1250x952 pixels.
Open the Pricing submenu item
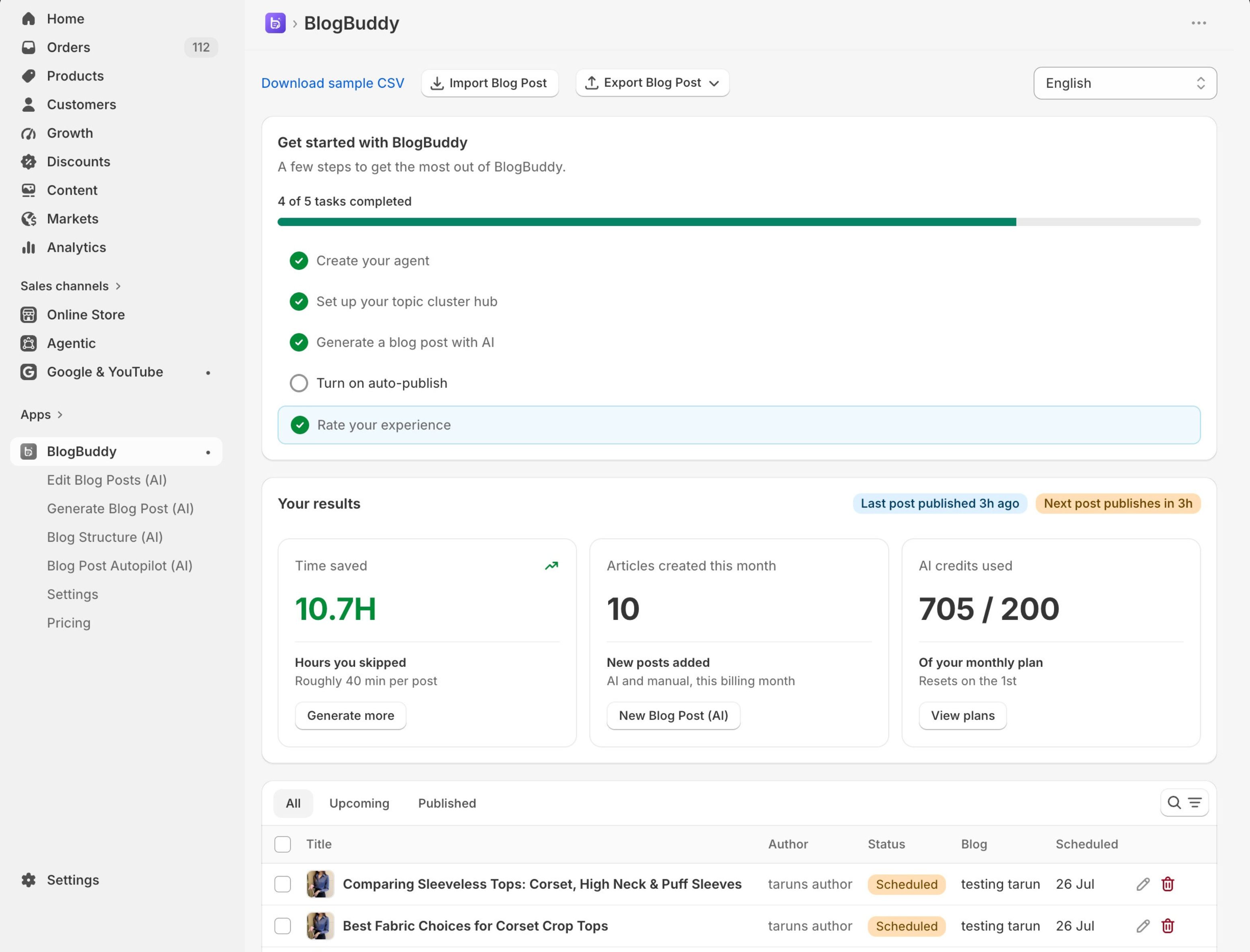coord(68,623)
